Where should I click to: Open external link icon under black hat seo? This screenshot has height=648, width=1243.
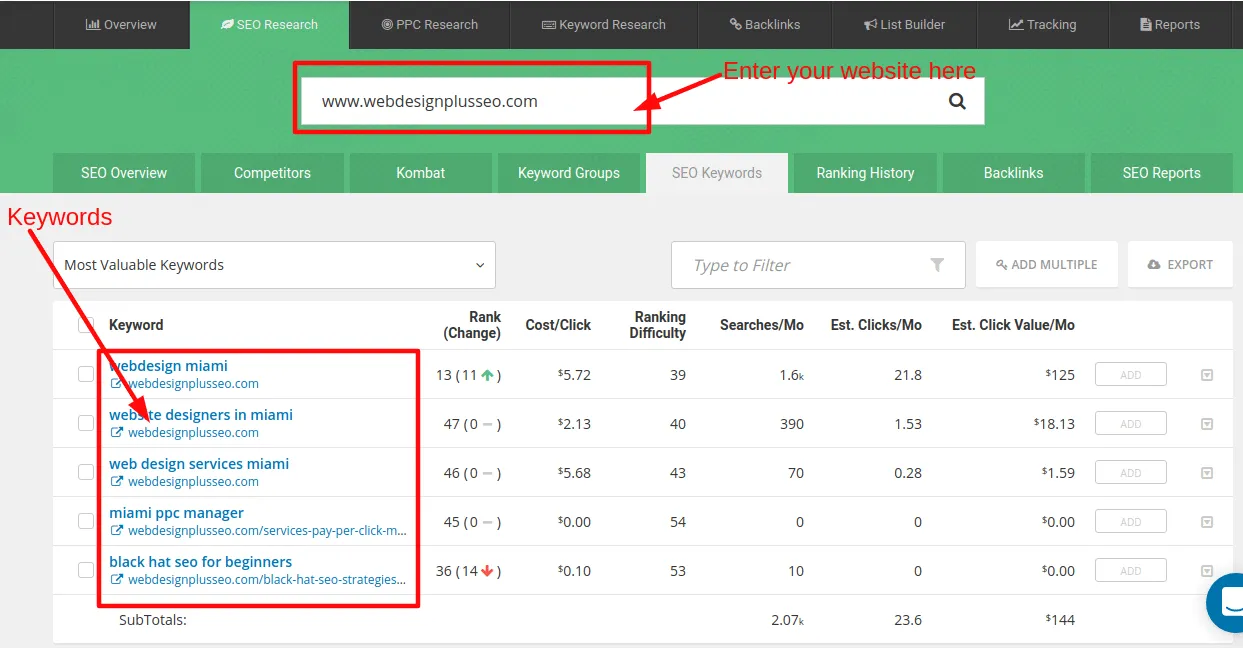(x=117, y=580)
